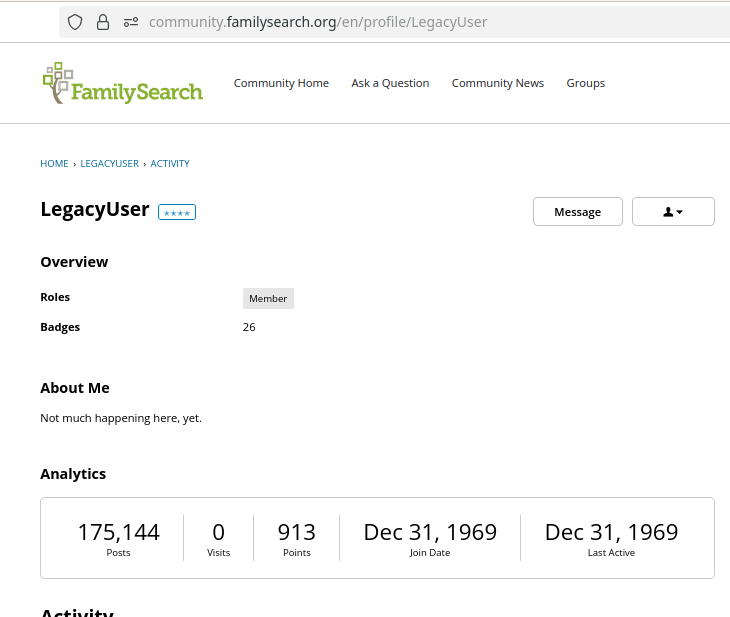Click the LEGACYUSER breadcrumb link
The image size is (730, 617).
pos(110,164)
